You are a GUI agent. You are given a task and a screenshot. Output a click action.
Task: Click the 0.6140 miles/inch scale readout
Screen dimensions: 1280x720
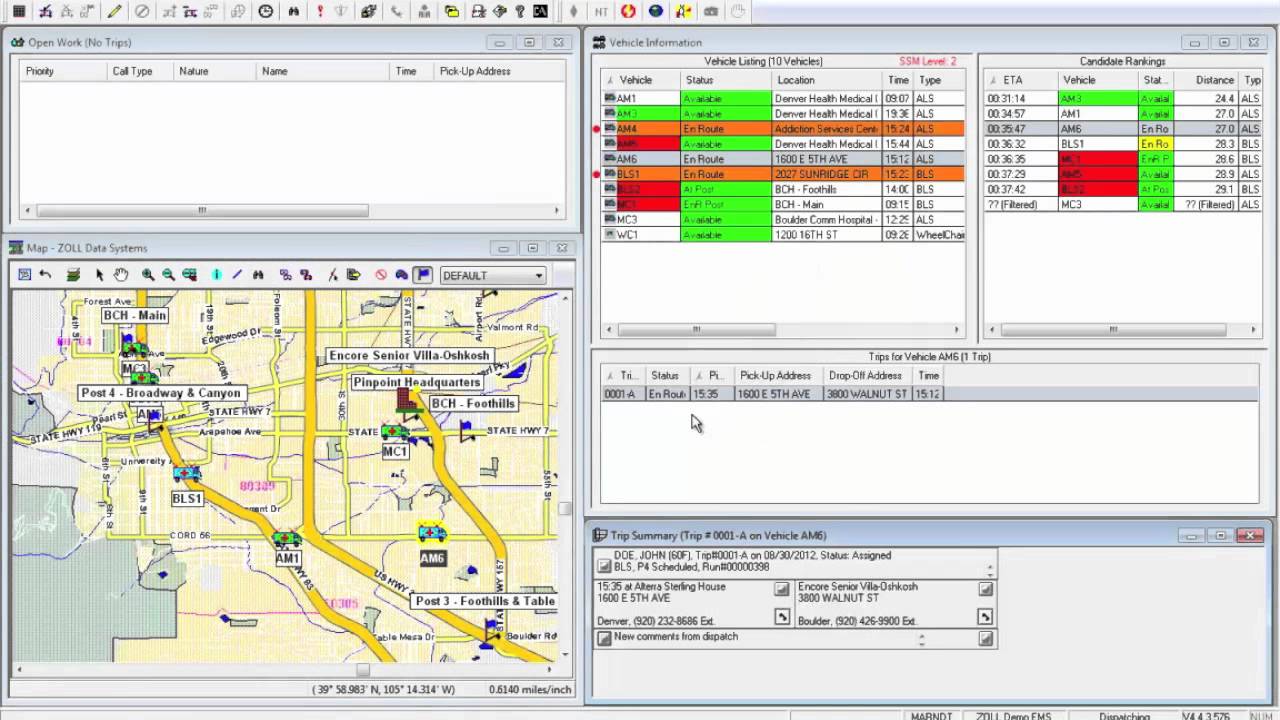pos(530,690)
